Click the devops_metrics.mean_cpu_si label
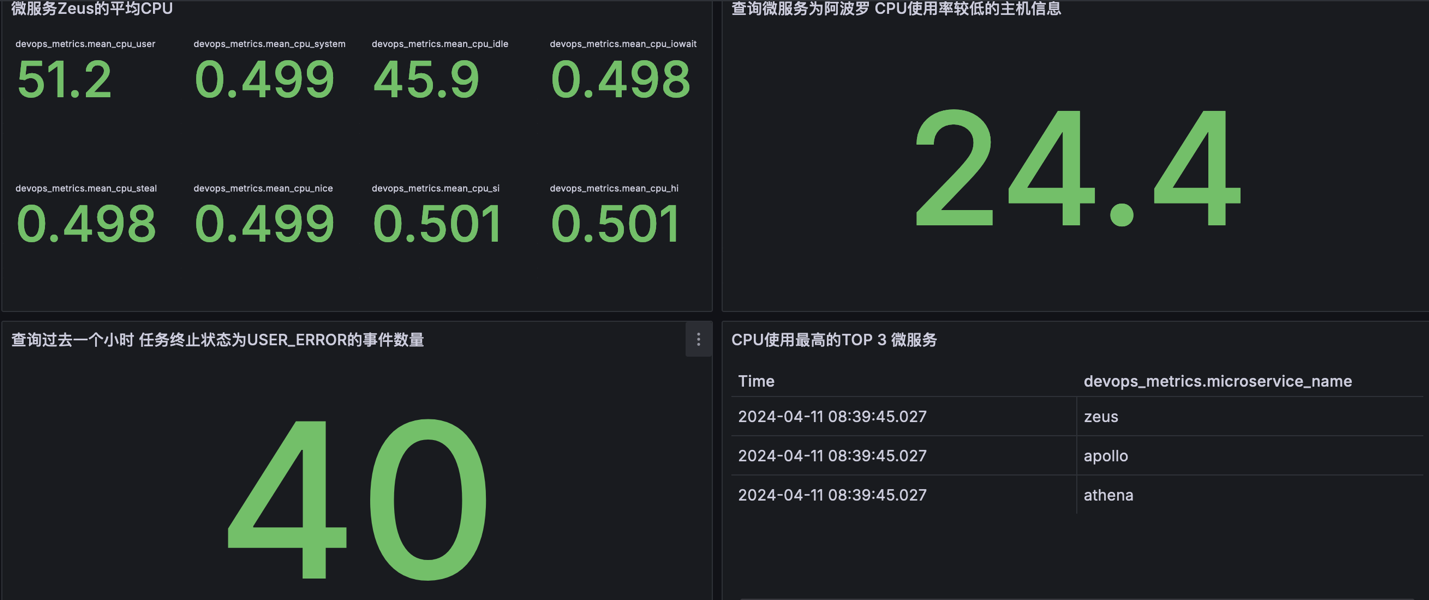Viewport: 1429px width, 600px height. click(436, 188)
